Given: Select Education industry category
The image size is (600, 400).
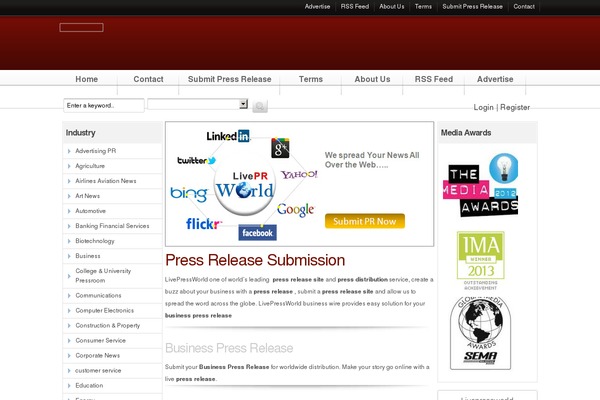Looking at the screenshot, I should click(89, 385).
